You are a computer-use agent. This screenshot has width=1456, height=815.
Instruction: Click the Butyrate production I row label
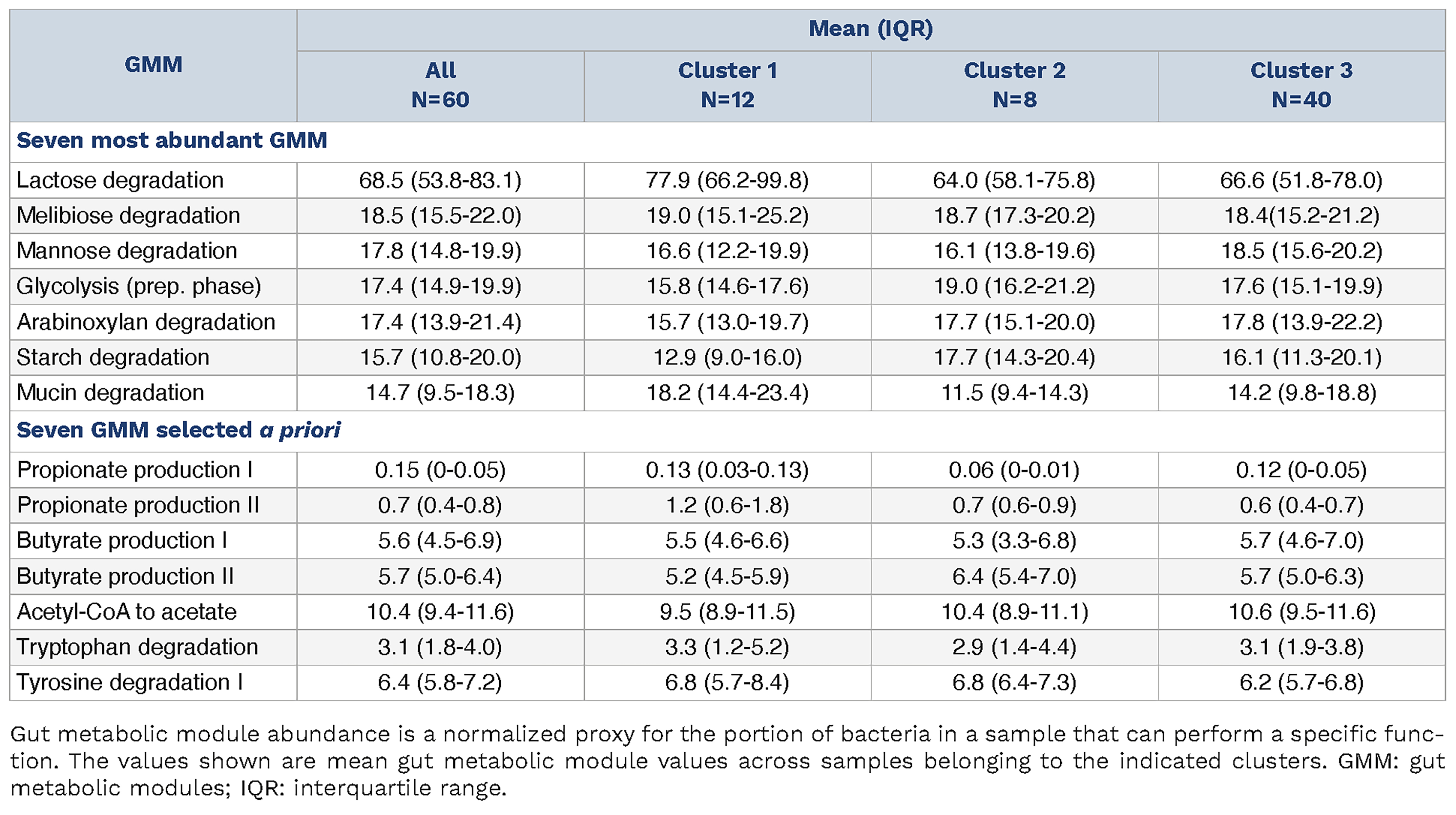coord(122,541)
